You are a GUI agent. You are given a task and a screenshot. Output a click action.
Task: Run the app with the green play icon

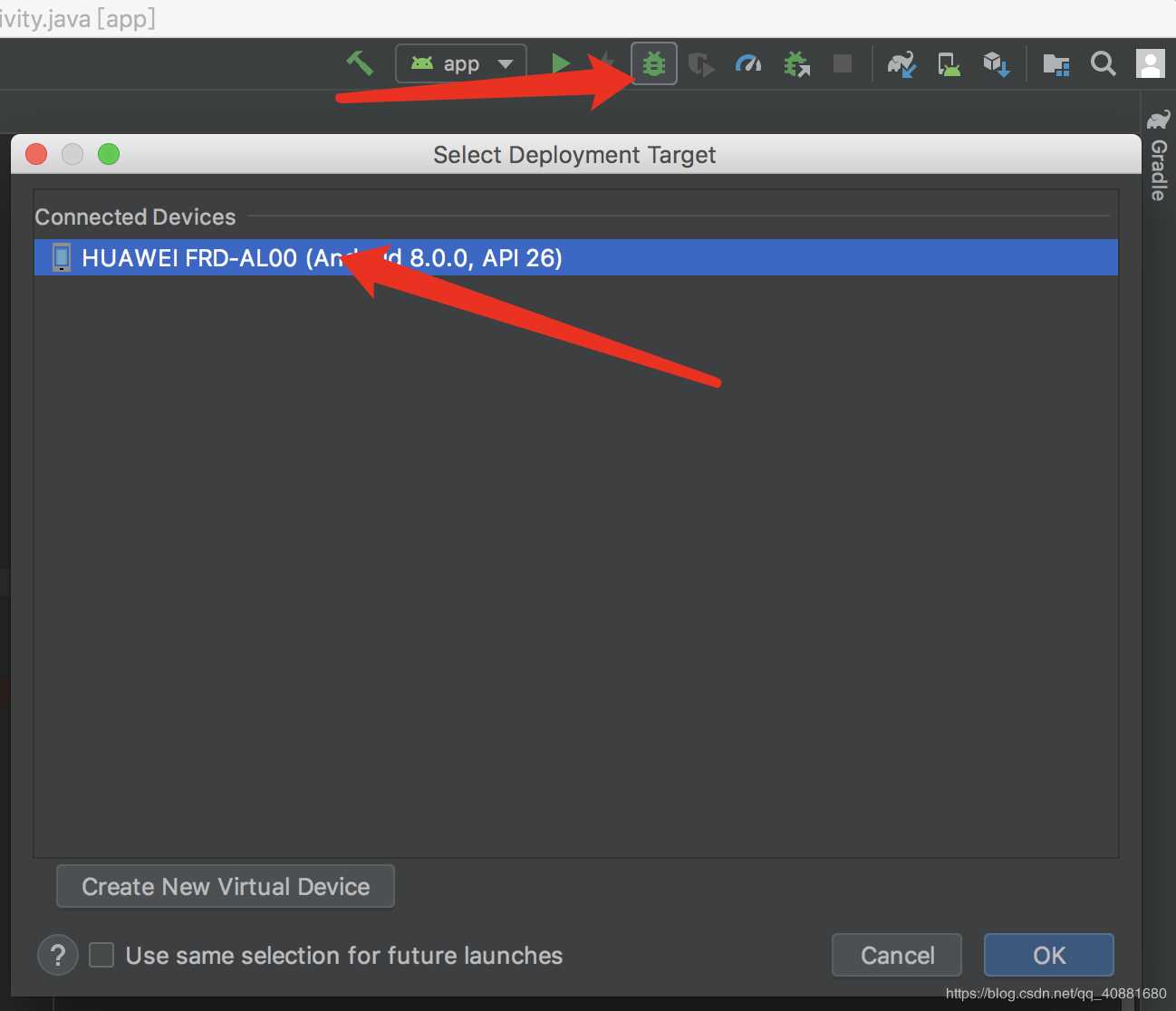(561, 63)
